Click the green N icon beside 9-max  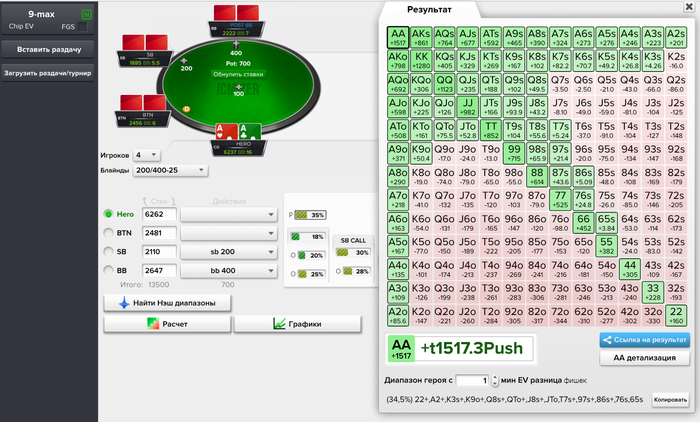(x=87, y=15)
